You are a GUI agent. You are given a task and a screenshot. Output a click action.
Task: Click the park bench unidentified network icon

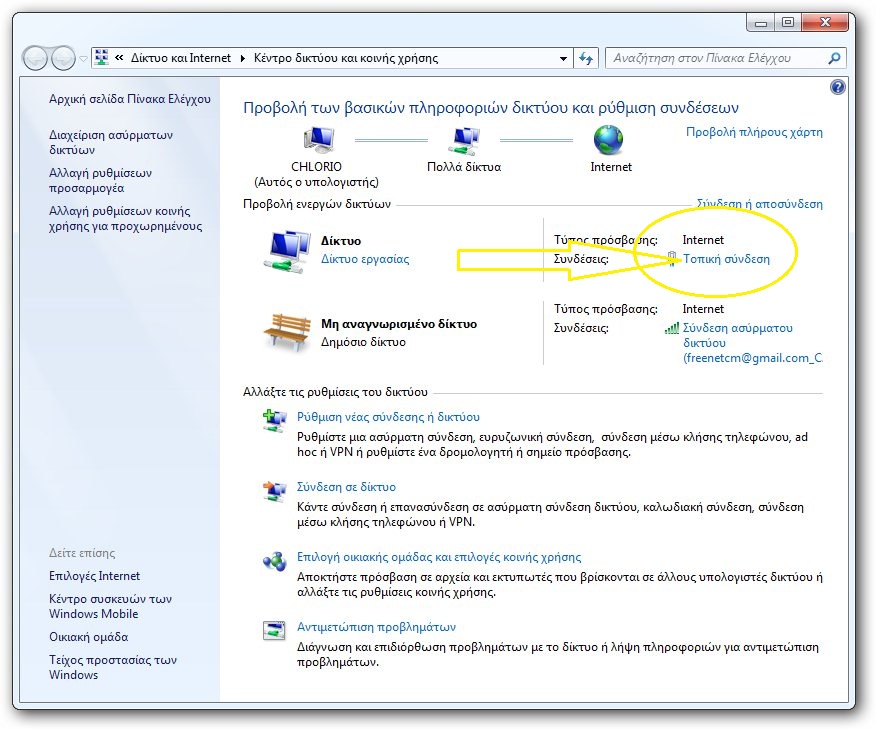coord(287,332)
